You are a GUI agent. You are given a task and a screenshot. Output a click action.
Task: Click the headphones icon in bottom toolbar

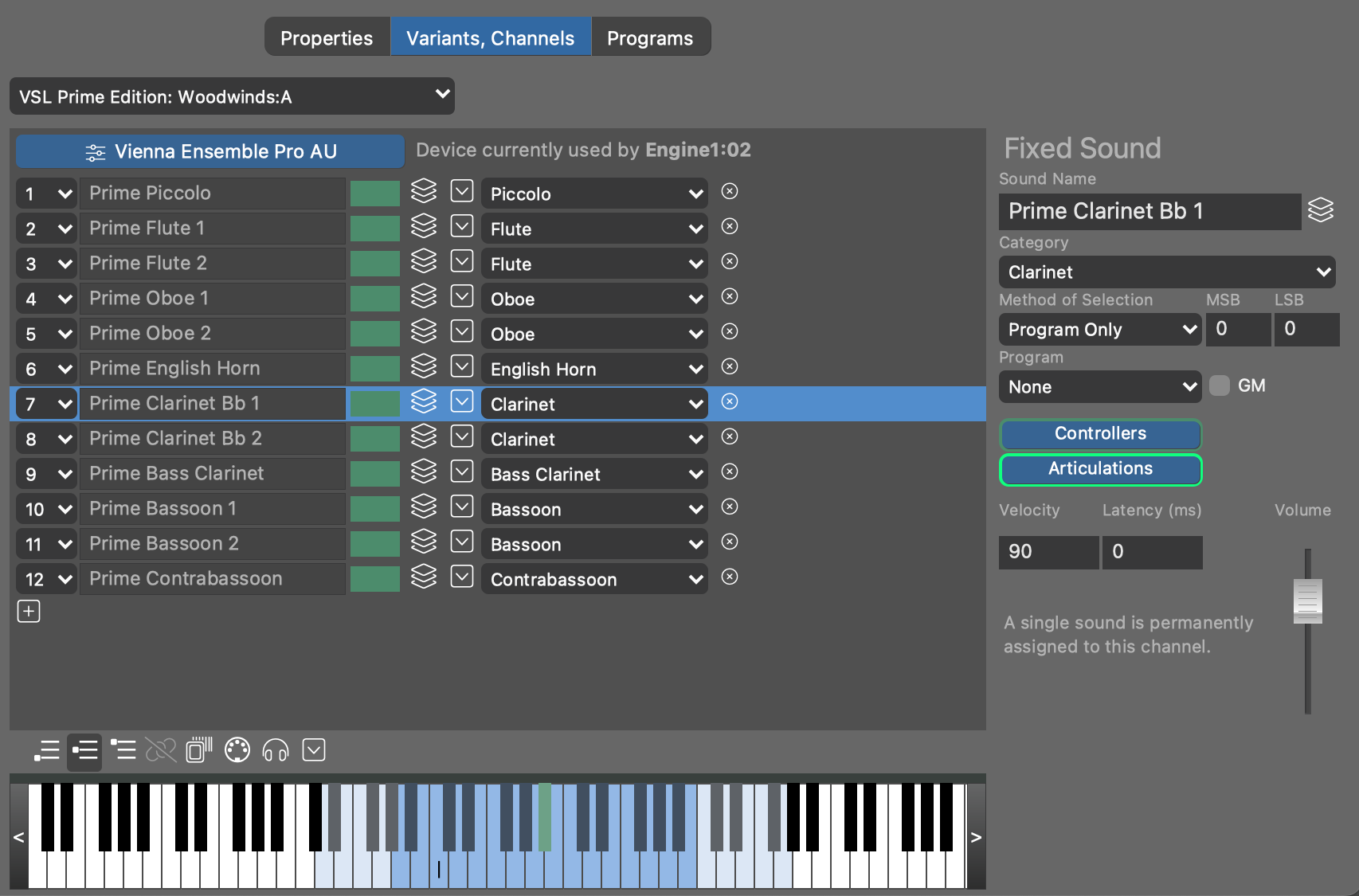[276, 750]
